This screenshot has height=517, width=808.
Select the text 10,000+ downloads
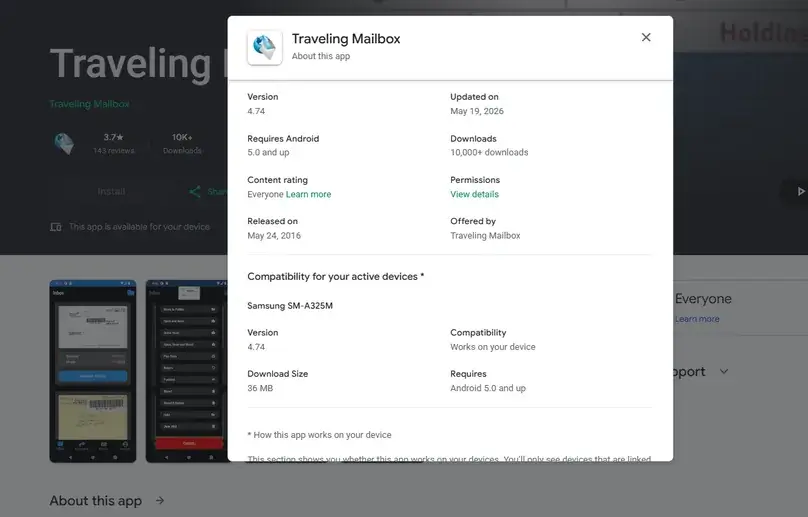tap(489, 152)
